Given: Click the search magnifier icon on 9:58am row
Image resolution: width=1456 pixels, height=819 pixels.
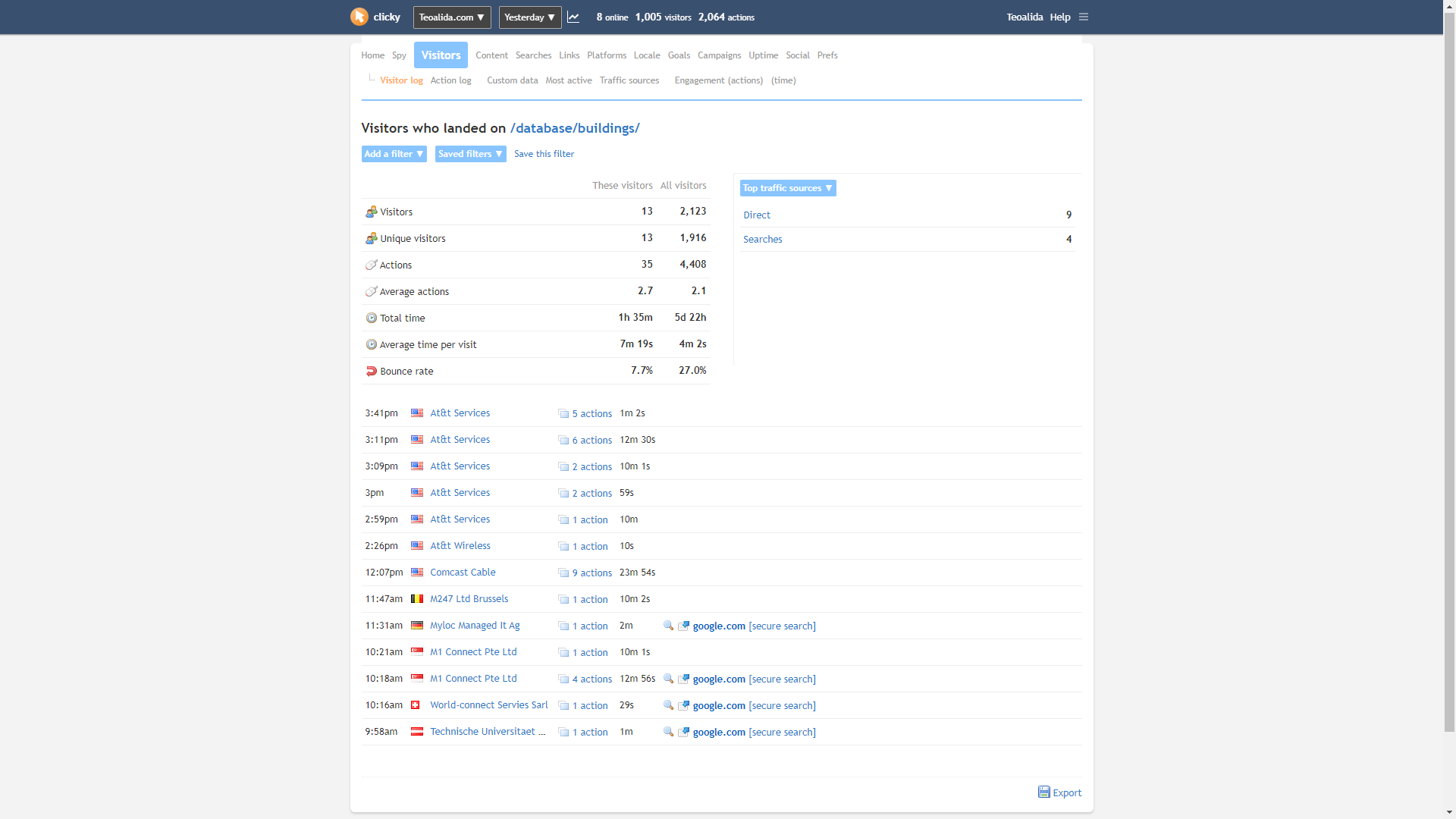Looking at the screenshot, I should tap(668, 732).
